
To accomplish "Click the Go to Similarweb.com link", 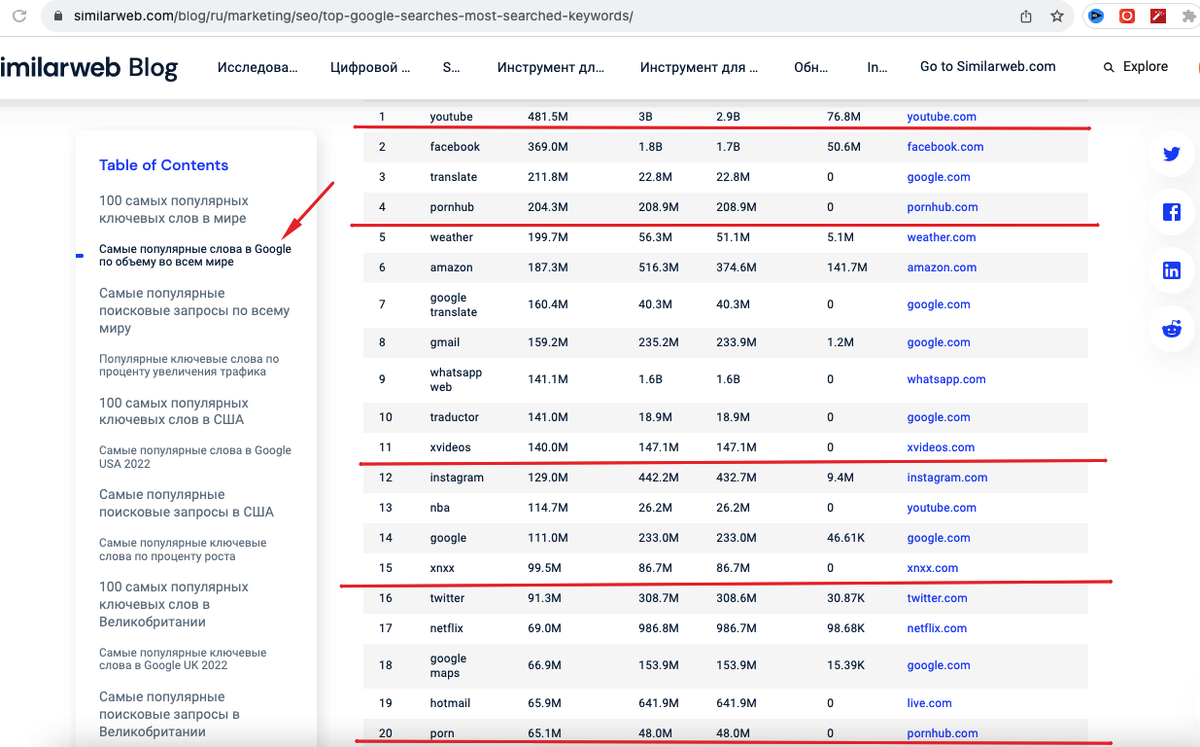I will click(988, 66).
